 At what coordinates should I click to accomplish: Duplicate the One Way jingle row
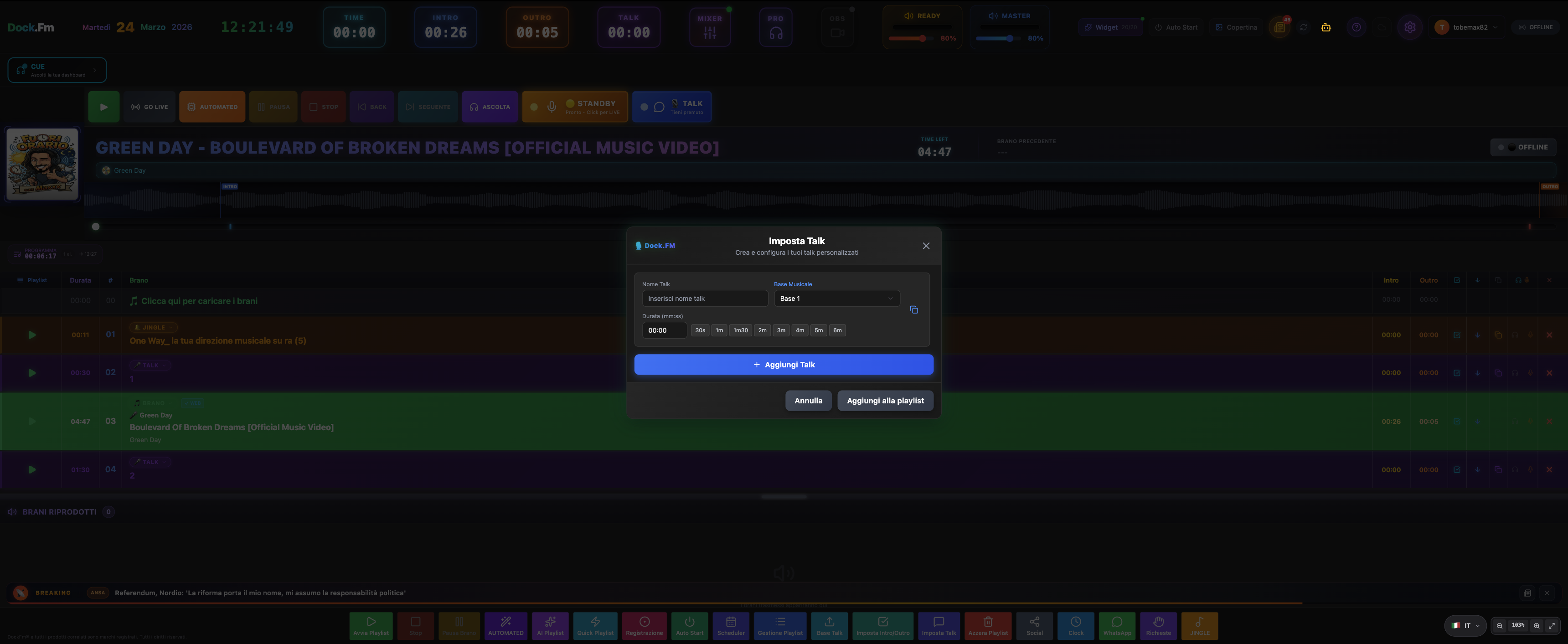(x=1498, y=335)
